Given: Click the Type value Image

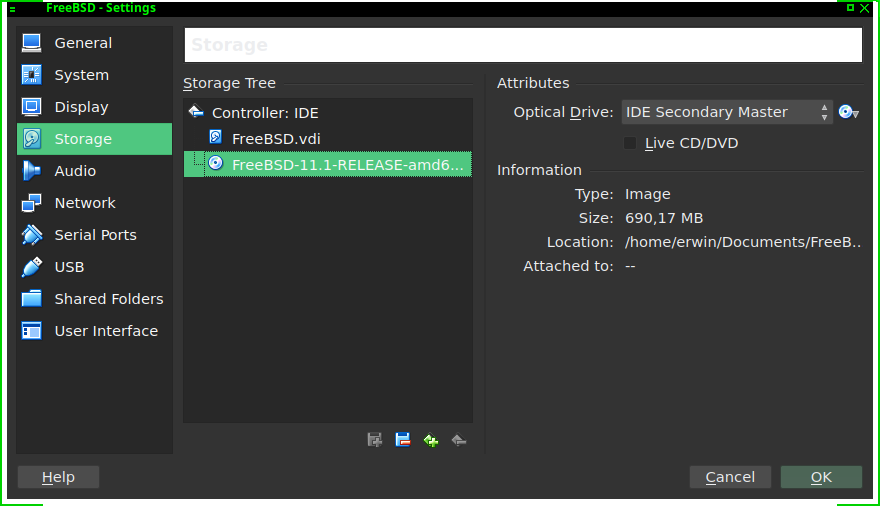Looking at the screenshot, I should [648, 194].
